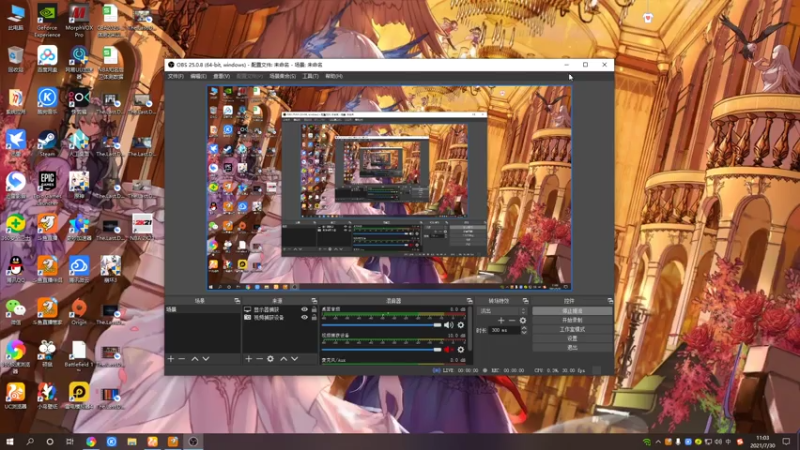The image size is (800, 450).
Task: Select the scene entry in Scenes list
Action: 203,309
